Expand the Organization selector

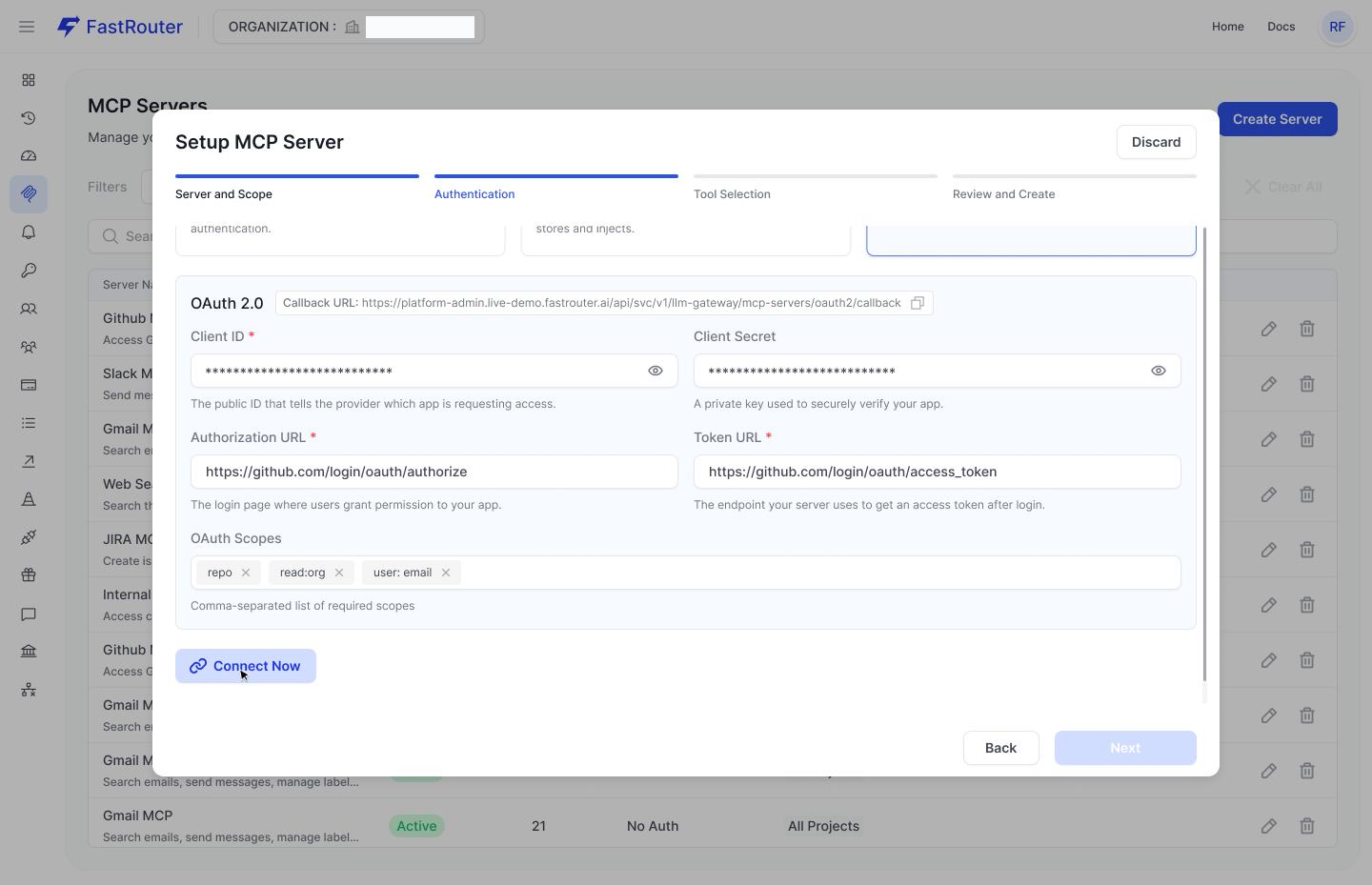349,27
